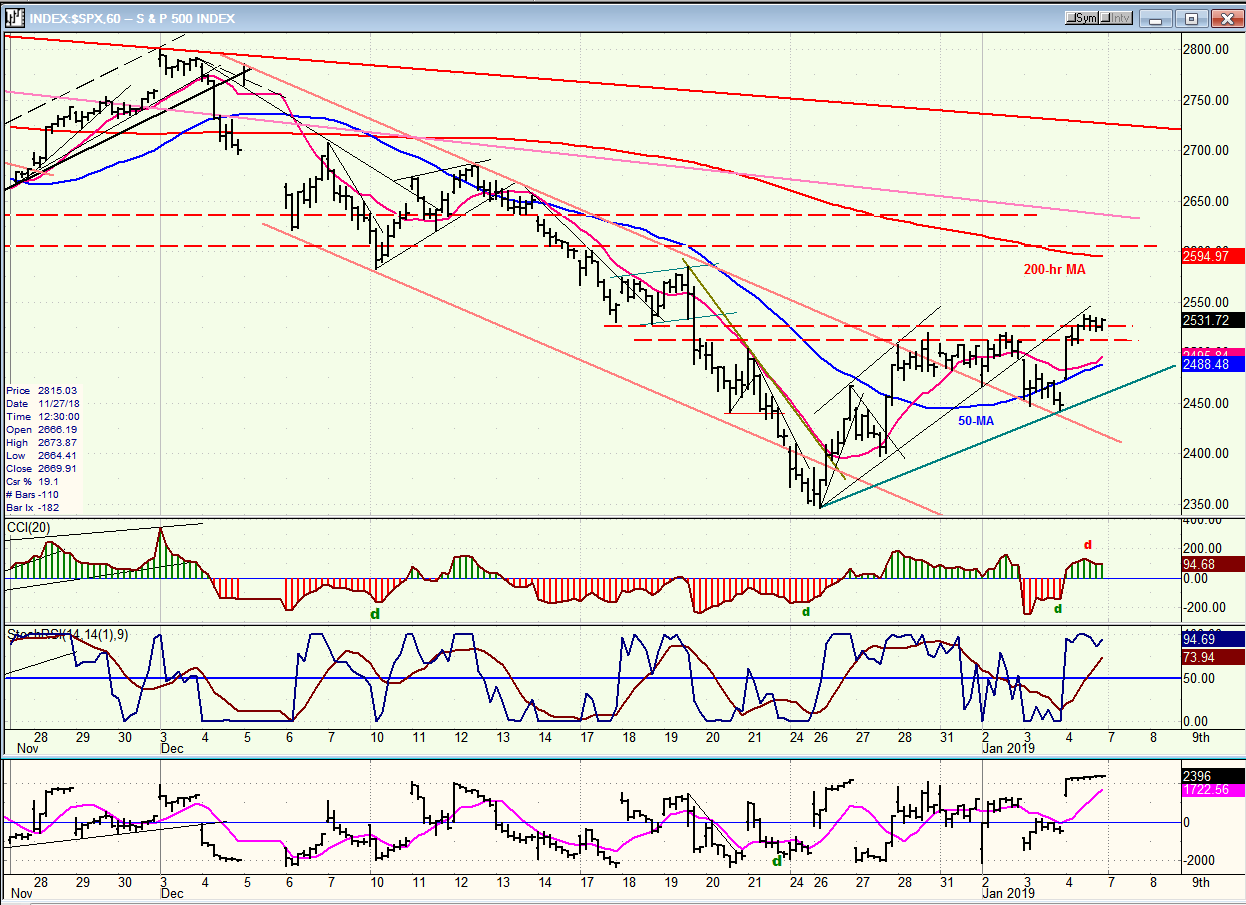This screenshot has height=905, width=1246.
Task: Select the 2488.48 blue MA price tag
Action: (x=1212, y=365)
